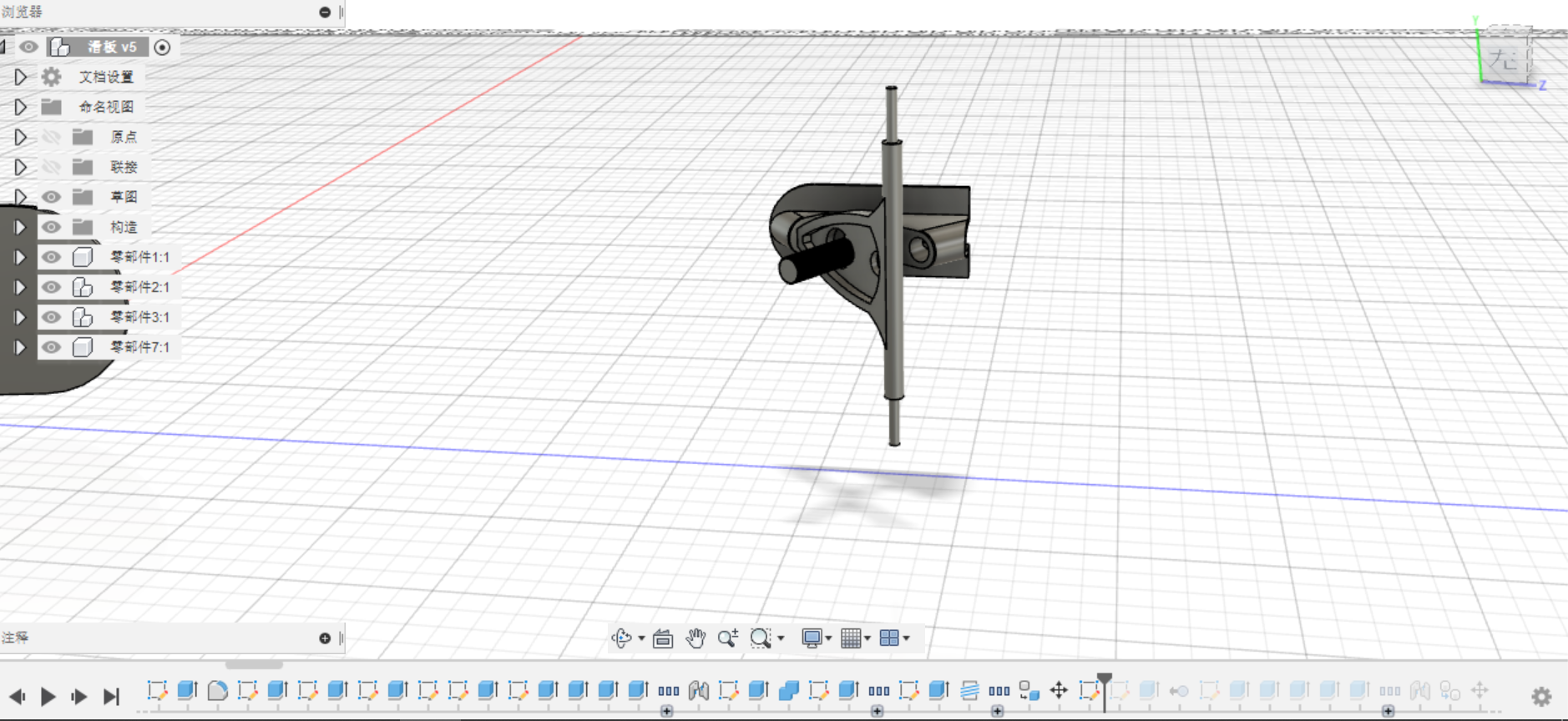Expand the 原点 tree node

point(20,137)
